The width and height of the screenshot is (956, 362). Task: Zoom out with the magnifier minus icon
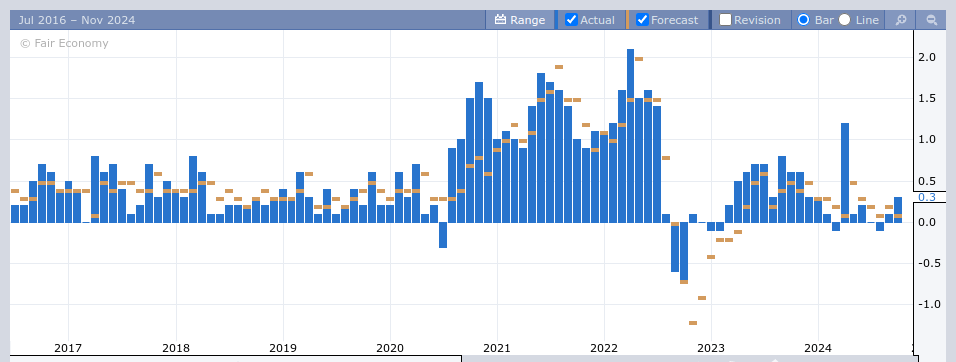[x=932, y=20]
